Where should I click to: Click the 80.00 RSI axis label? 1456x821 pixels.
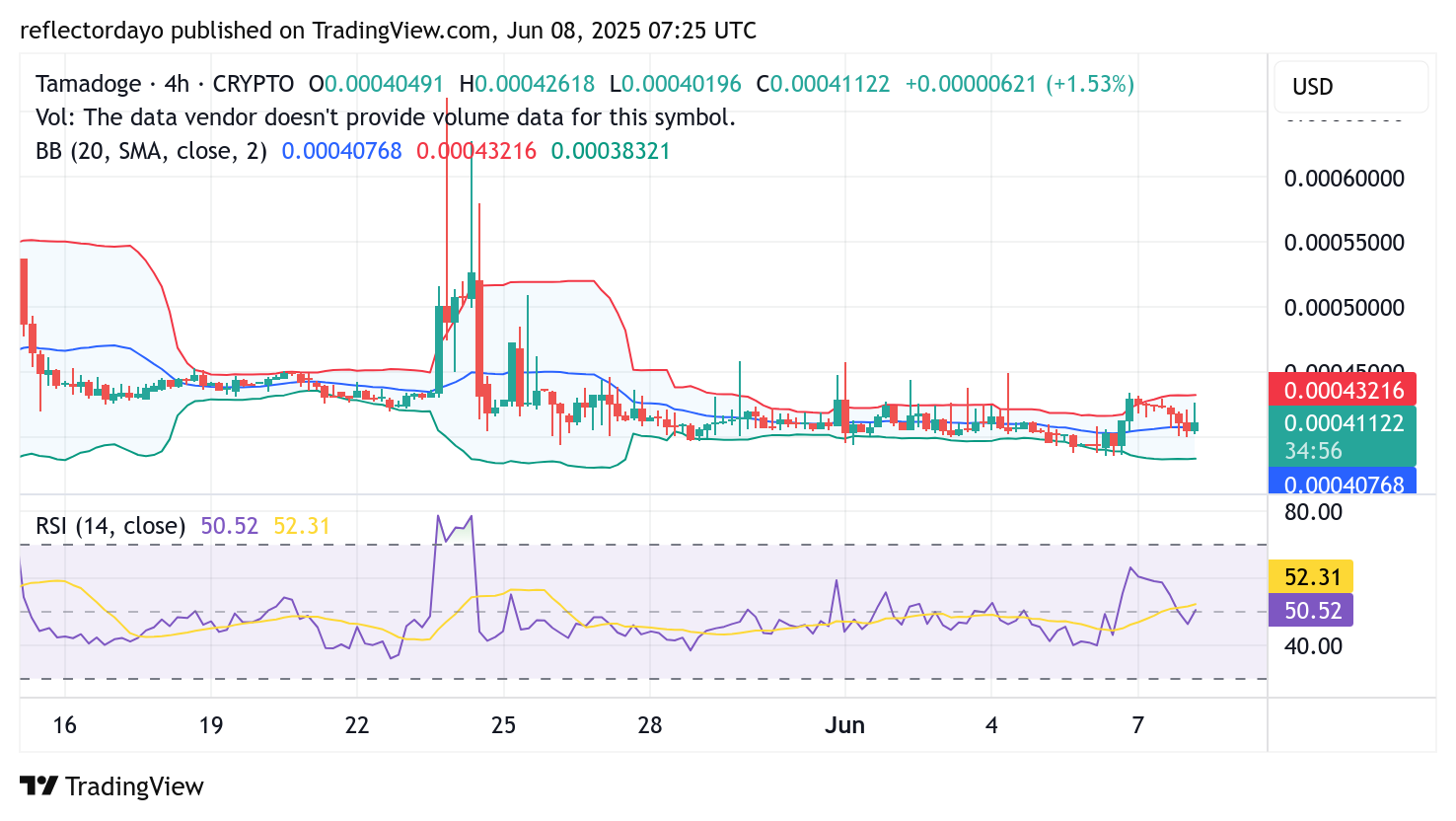click(x=1313, y=512)
